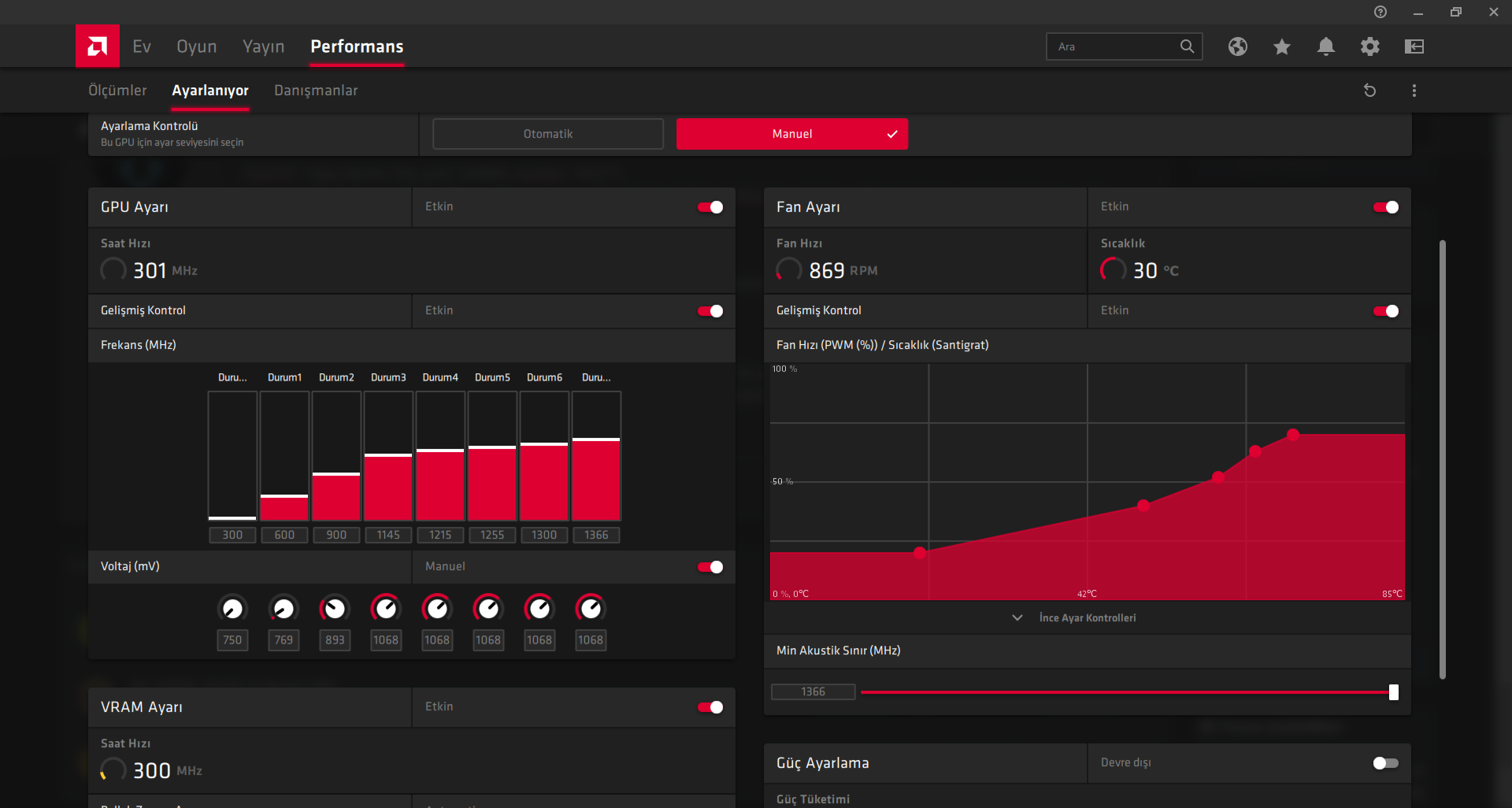
Task: Click the search magnifier icon
Action: click(1187, 46)
